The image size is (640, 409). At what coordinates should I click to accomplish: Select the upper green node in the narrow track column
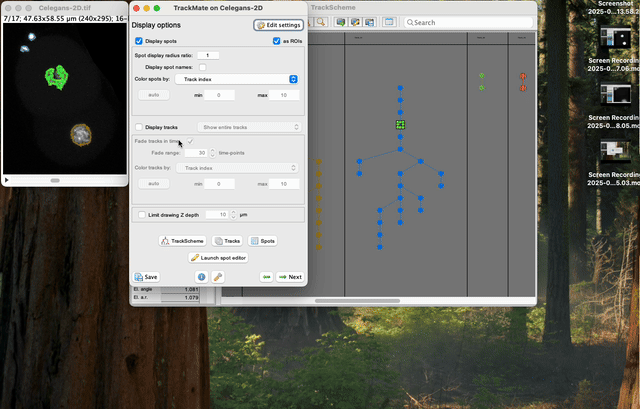(482, 76)
